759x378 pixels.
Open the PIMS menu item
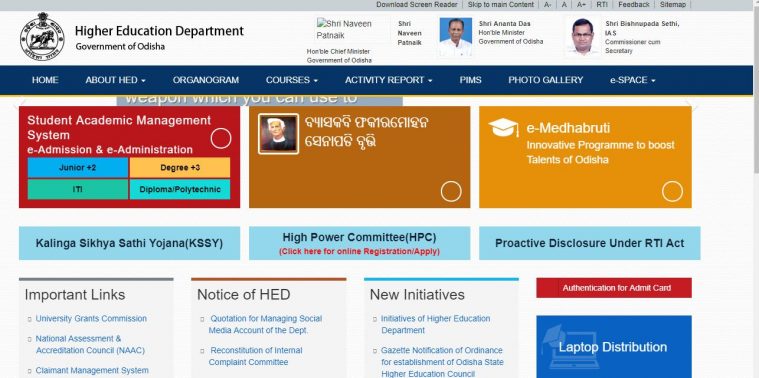(x=471, y=80)
